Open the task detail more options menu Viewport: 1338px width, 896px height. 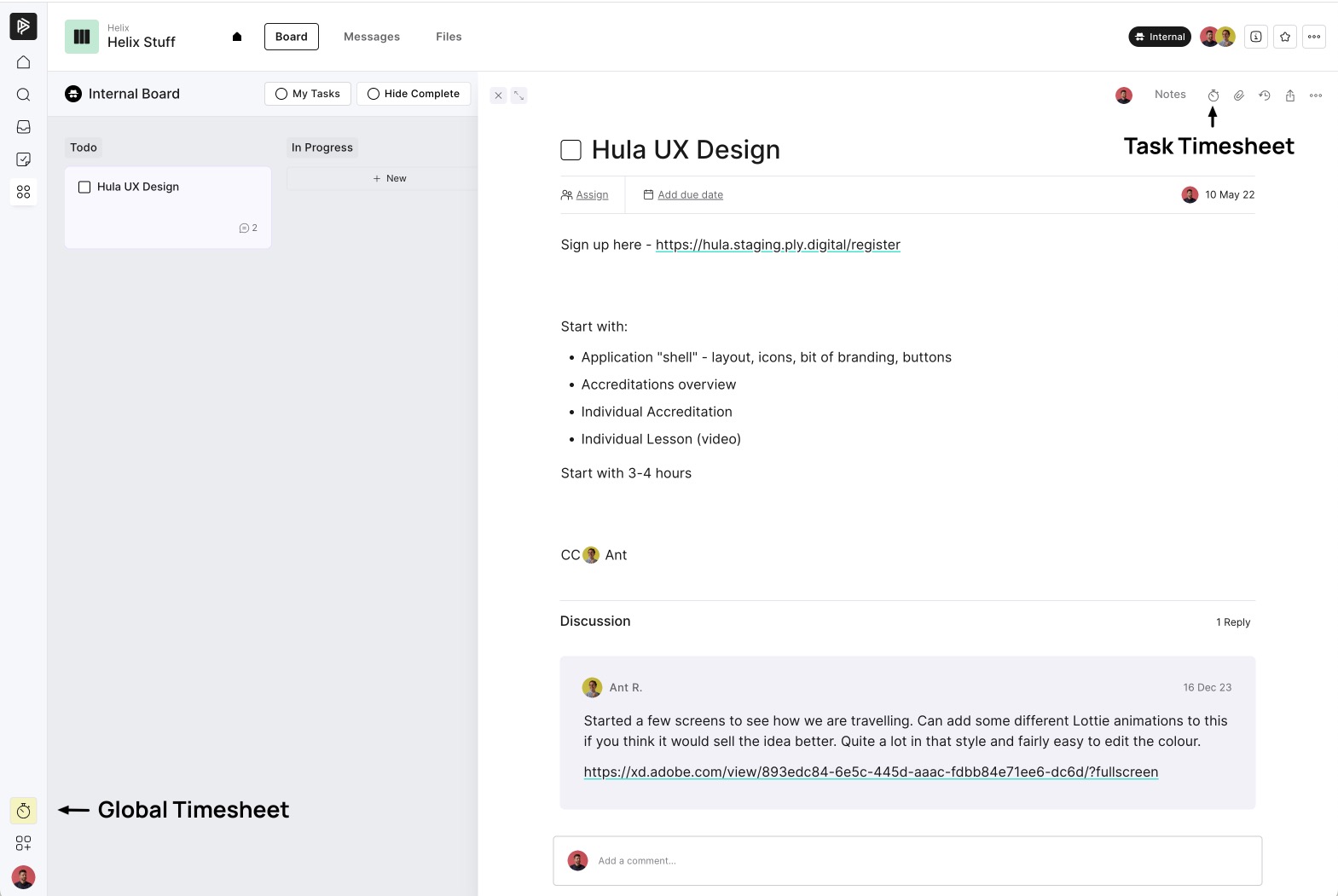point(1316,95)
